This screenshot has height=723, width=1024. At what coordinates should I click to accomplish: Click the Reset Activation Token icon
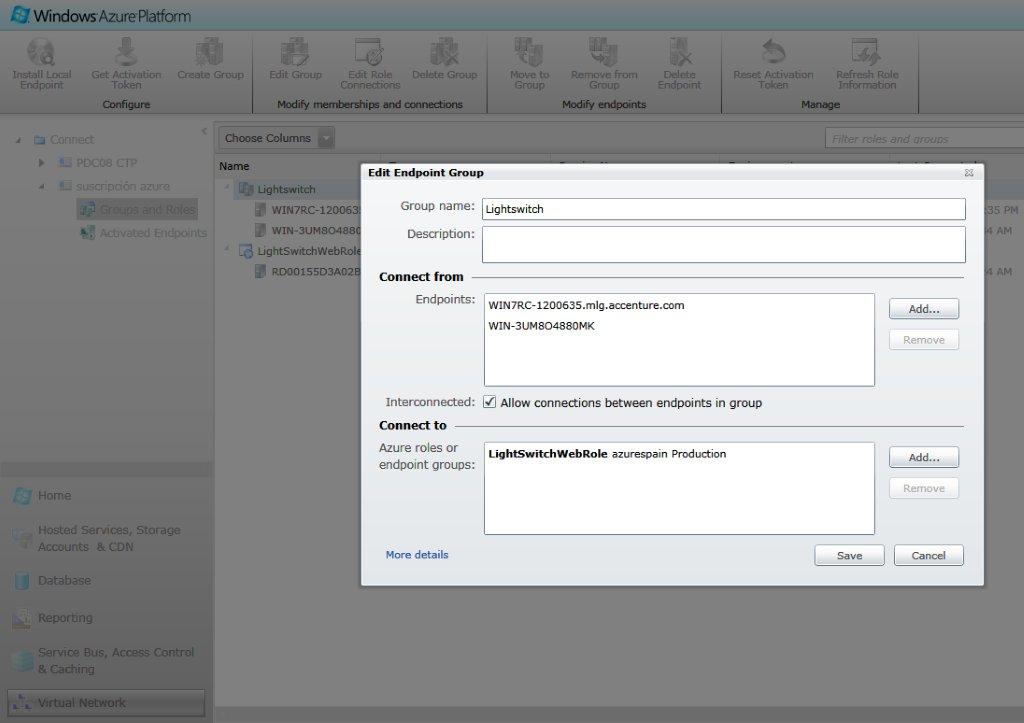(773, 52)
